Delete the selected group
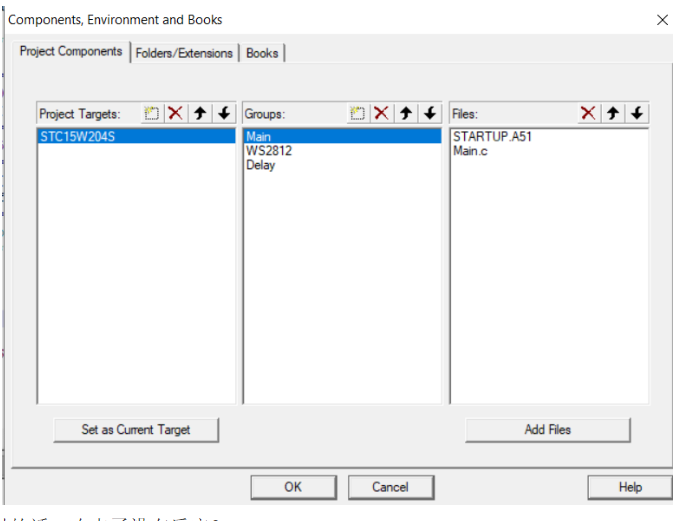This screenshot has width=689, height=521. tap(381, 113)
